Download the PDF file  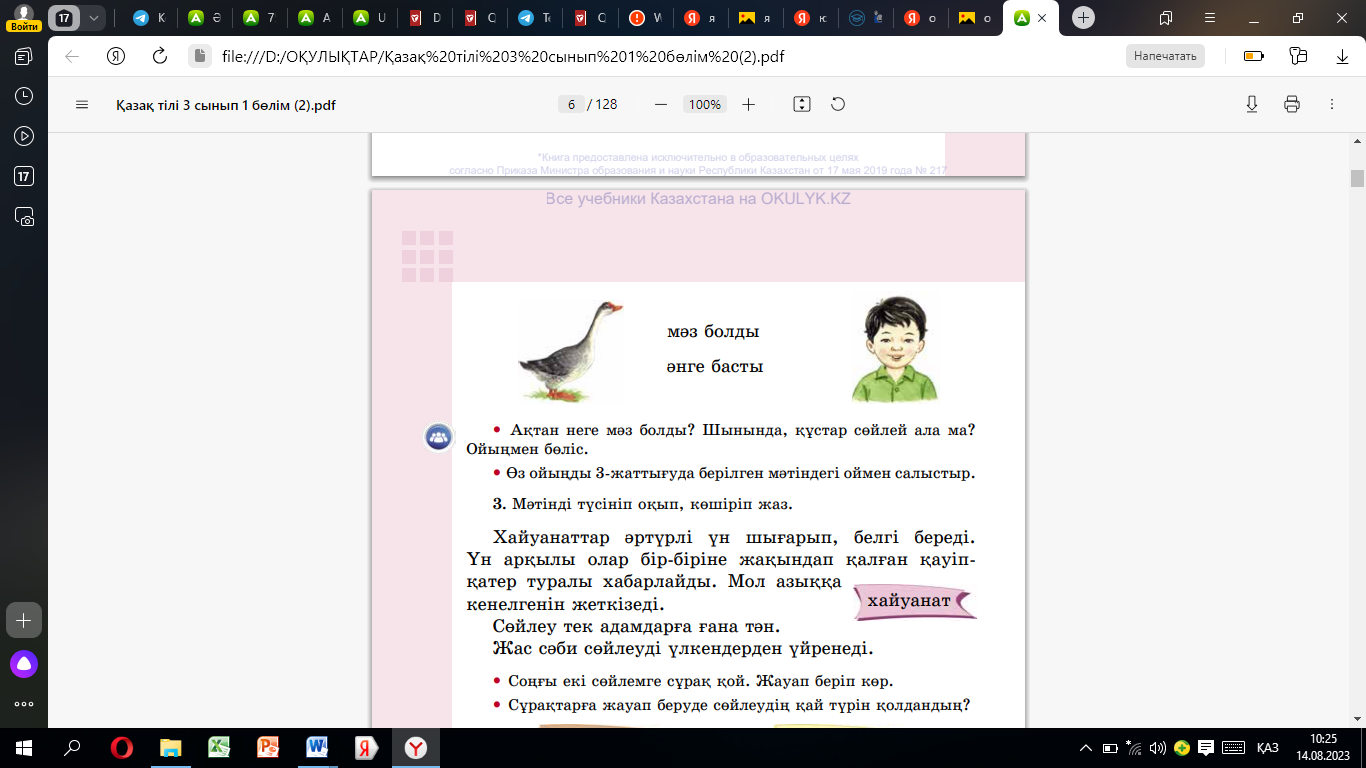tap(1252, 104)
